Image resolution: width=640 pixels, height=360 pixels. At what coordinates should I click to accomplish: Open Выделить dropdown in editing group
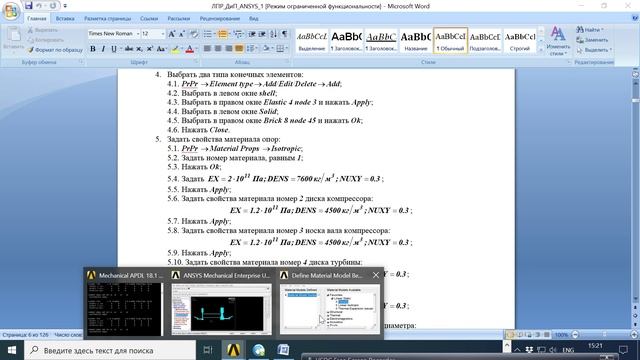(x=594, y=50)
